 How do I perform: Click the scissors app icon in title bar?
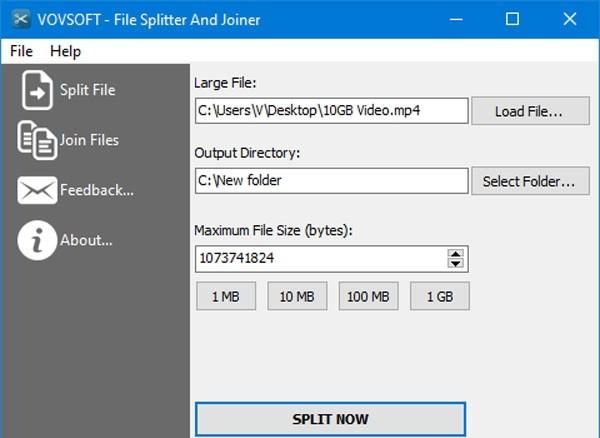21,19
